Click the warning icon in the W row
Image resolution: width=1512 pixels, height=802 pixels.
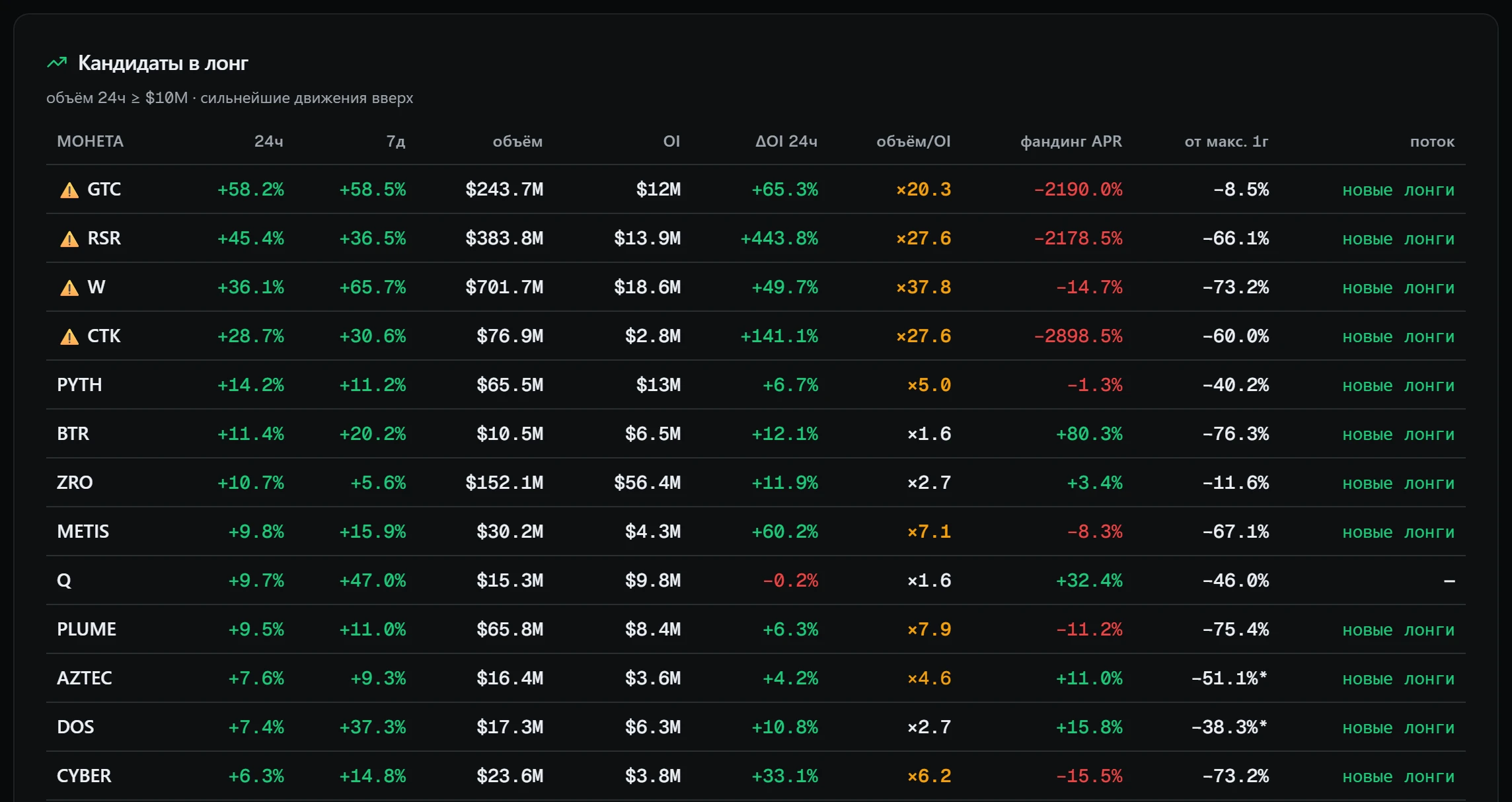(69, 289)
